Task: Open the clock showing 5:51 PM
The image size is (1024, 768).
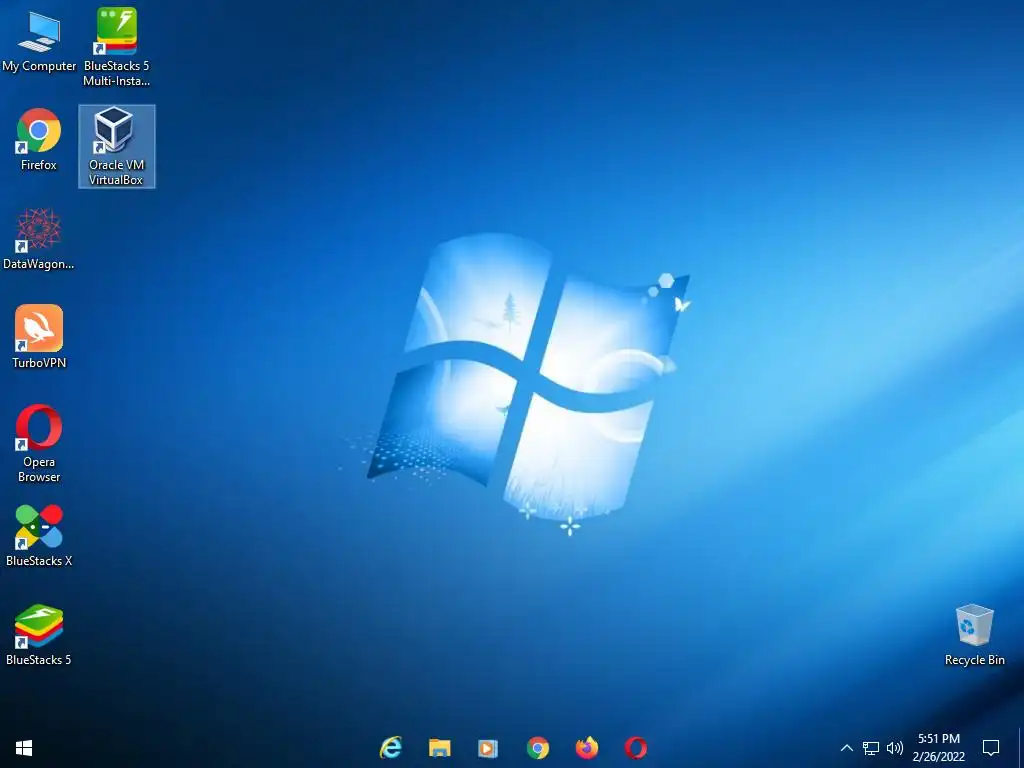Action: click(x=939, y=748)
